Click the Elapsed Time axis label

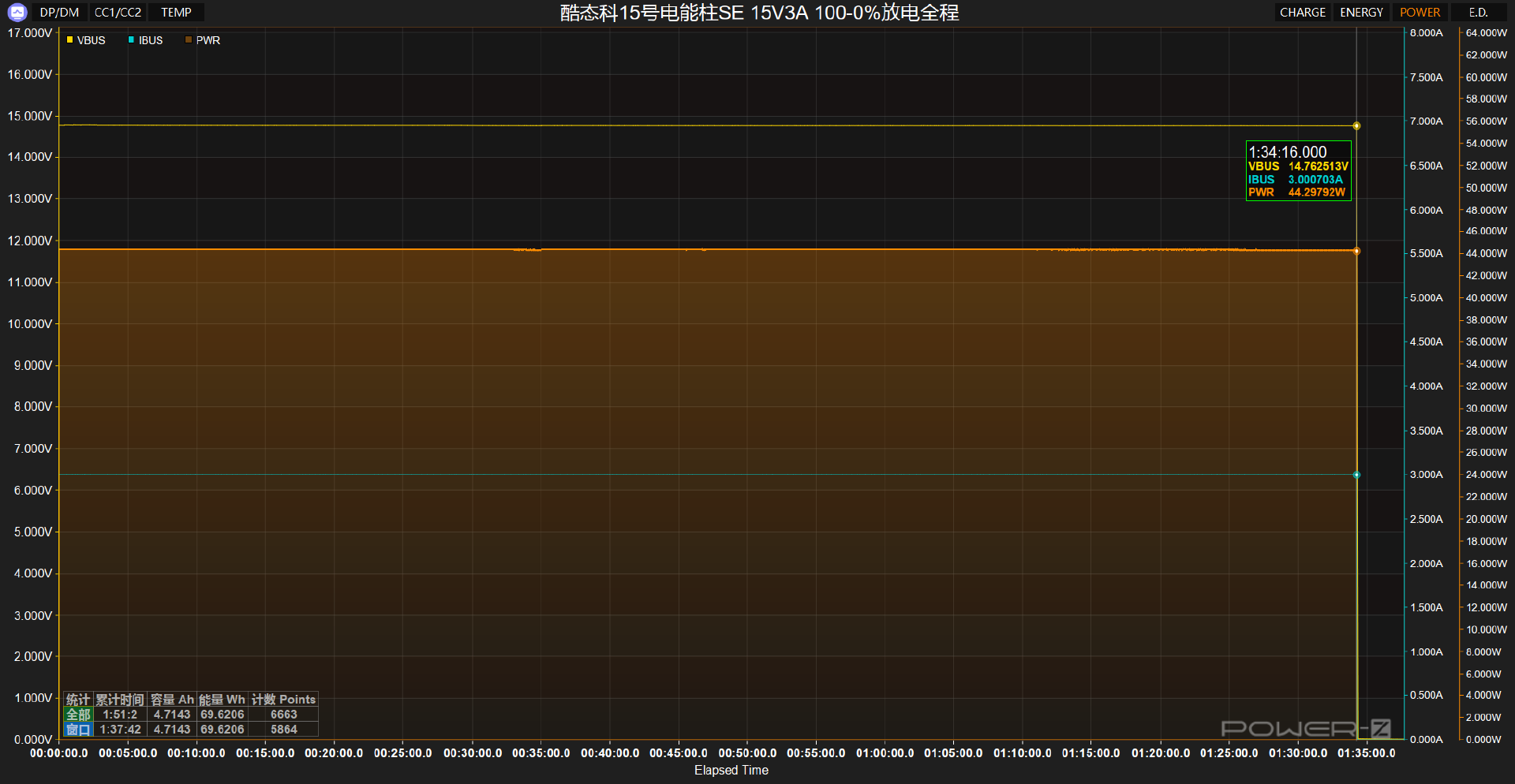click(731, 771)
